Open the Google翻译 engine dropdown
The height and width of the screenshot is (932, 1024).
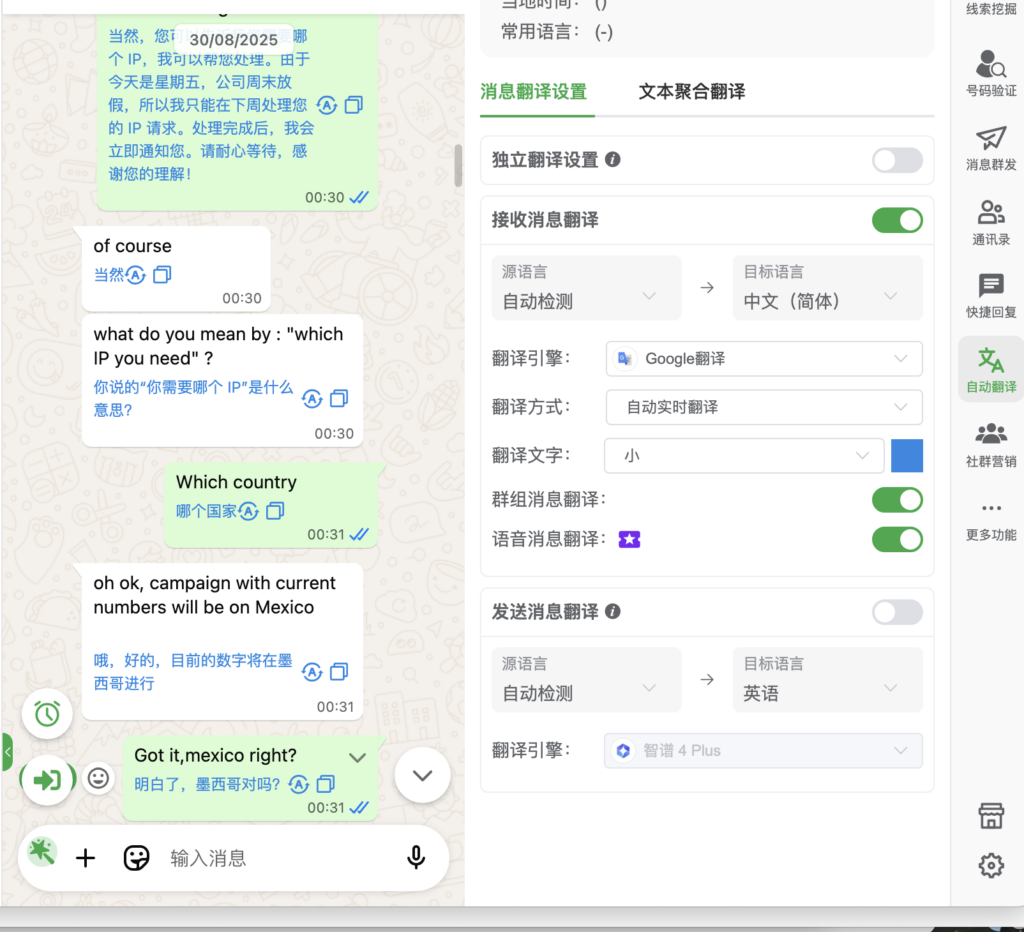tap(764, 359)
